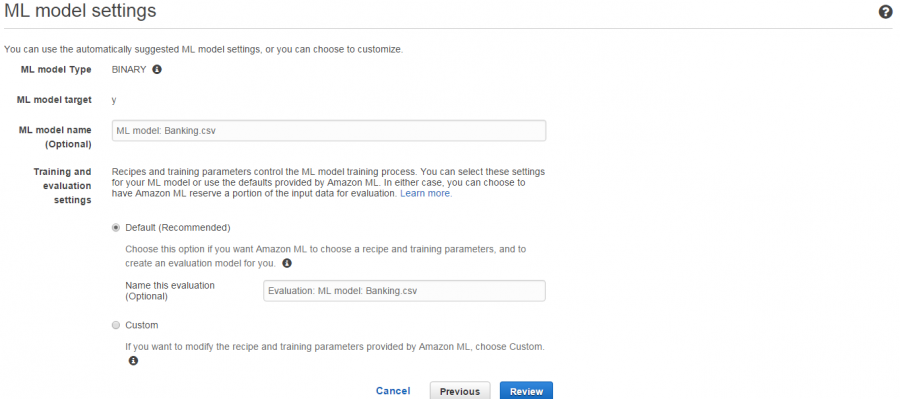The width and height of the screenshot is (900, 399).
Task: Click the Cancel link
Action: [393, 391]
